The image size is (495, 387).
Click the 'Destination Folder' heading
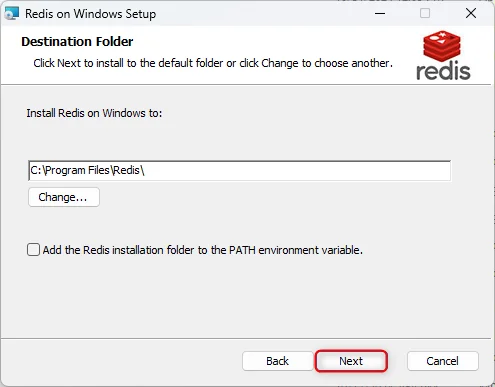[77, 42]
